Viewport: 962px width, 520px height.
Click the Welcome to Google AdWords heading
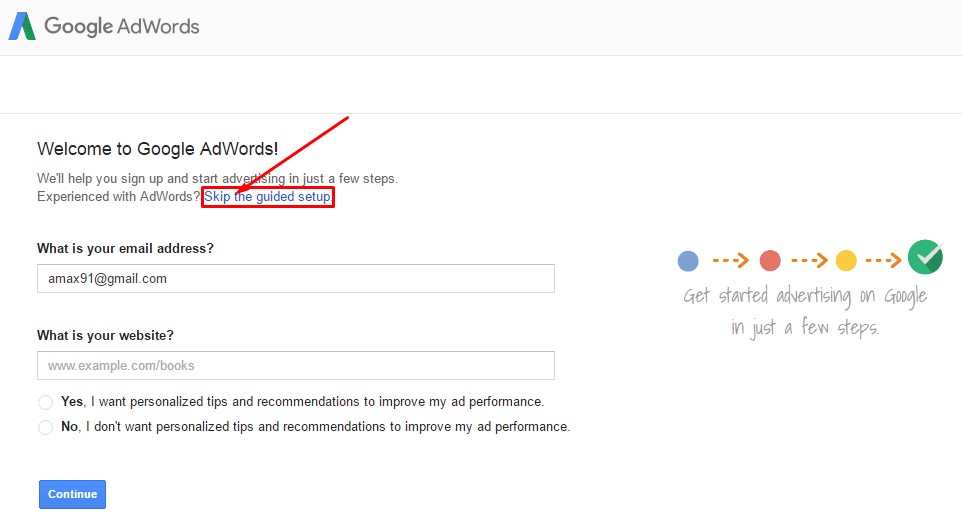click(x=158, y=149)
